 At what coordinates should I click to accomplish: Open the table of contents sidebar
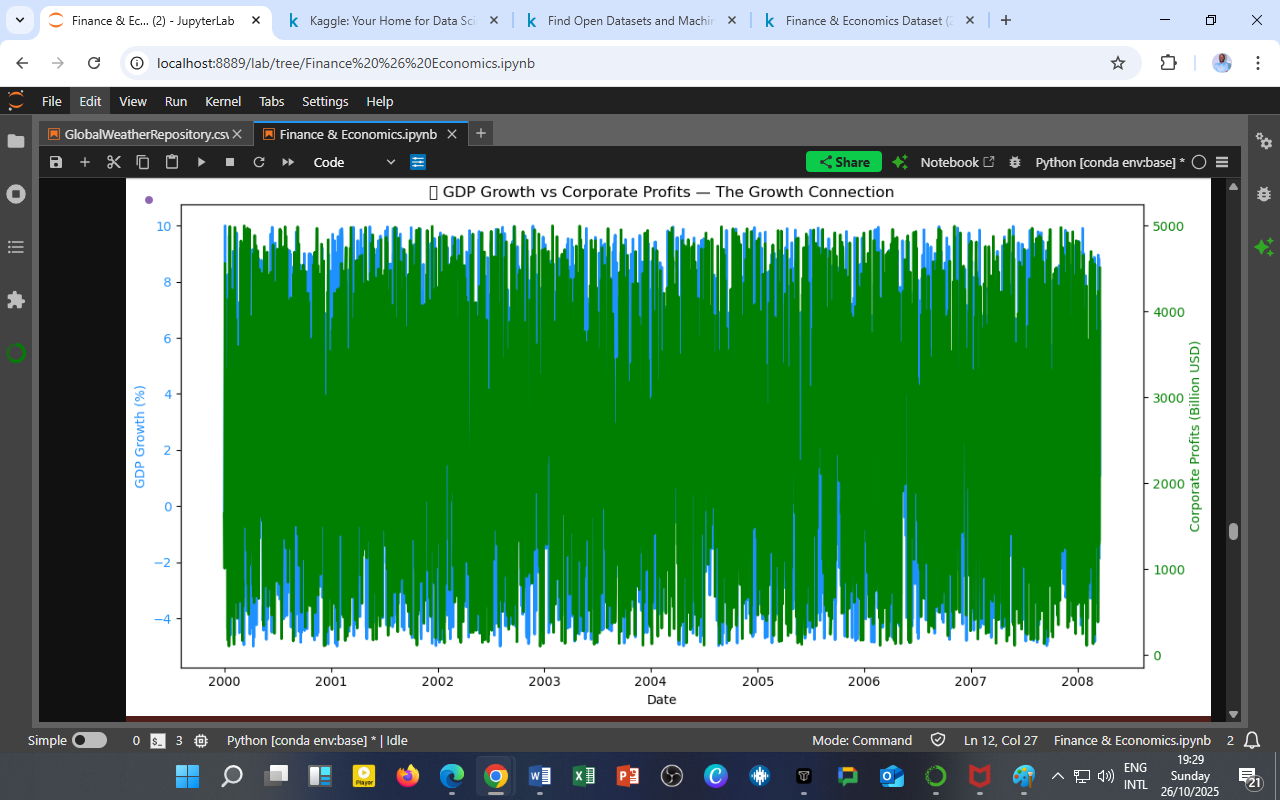pyautogui.click(x=16, y=247)
